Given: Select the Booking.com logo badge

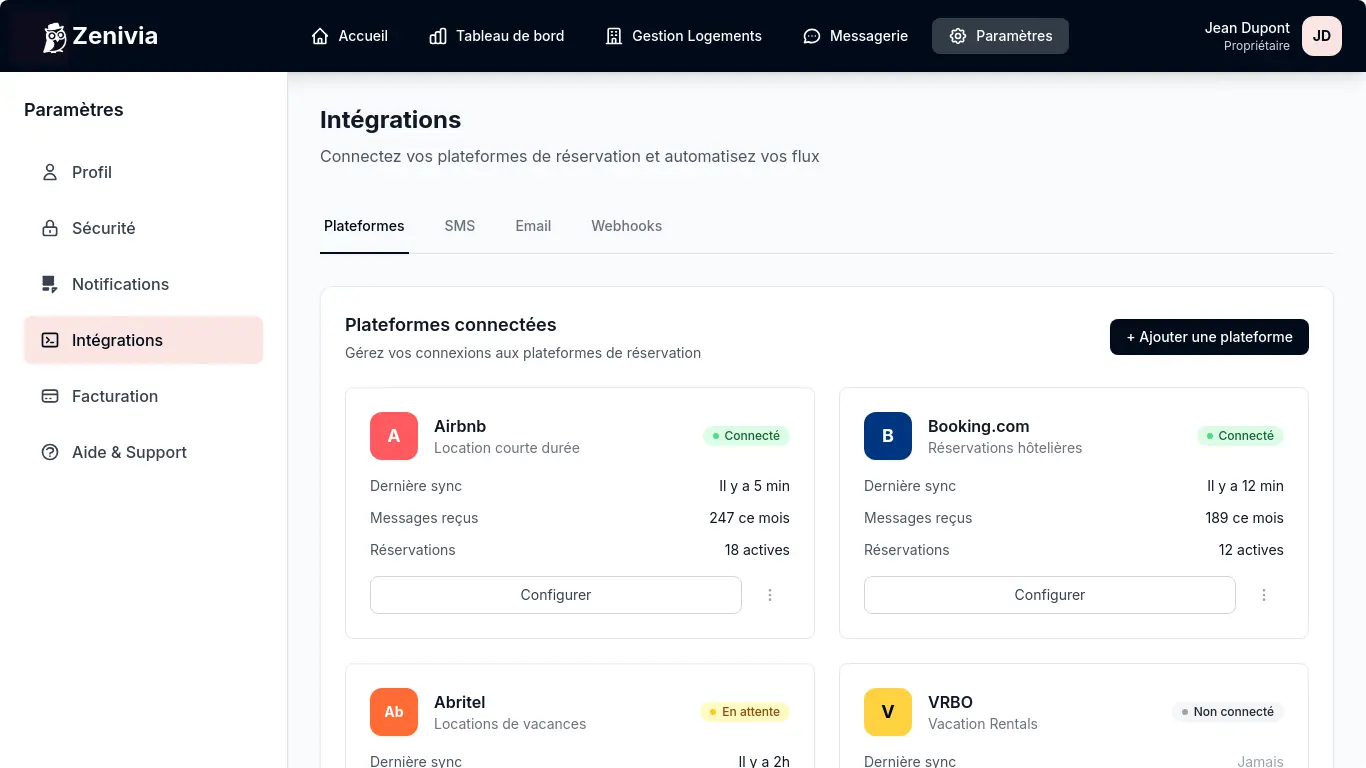Looking at the screenshot, I should (x=888, y=436).
